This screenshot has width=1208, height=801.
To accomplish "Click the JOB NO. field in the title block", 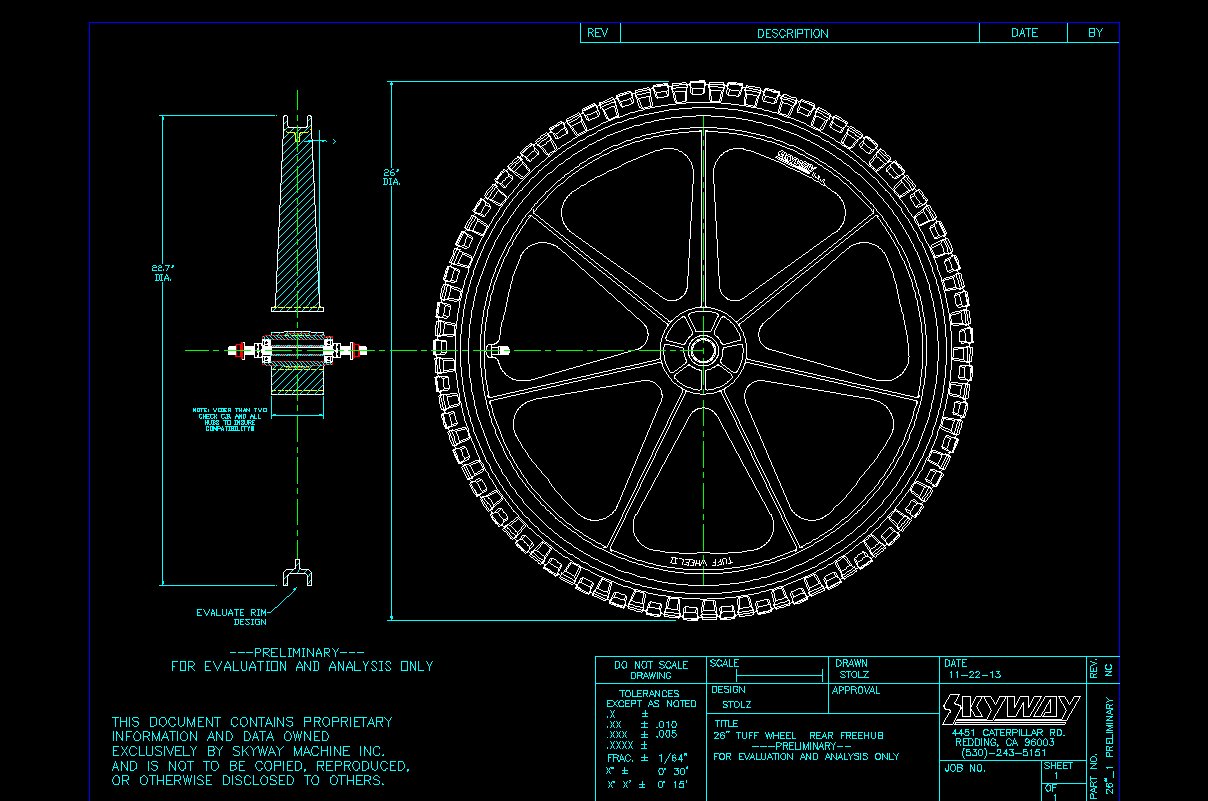I will pos(965,769).
